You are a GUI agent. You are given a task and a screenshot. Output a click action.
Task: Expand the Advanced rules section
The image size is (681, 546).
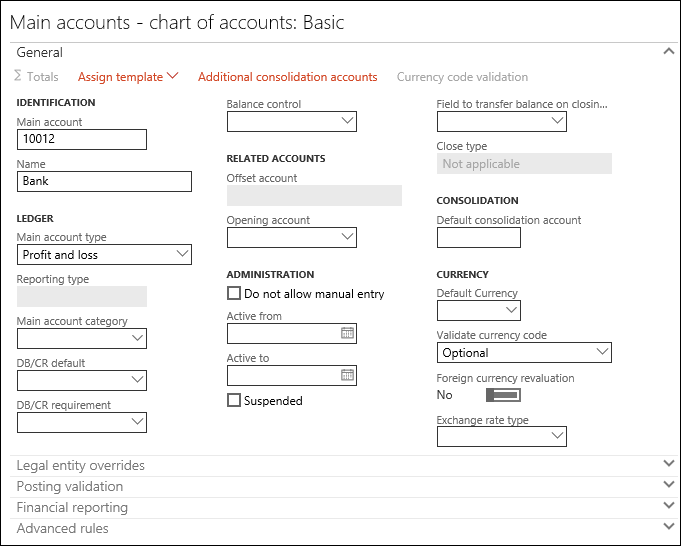pyautogui.click(x=668, y=528)
